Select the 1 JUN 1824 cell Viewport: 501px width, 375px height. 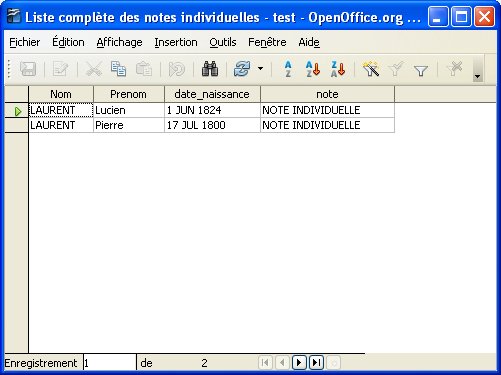click(x=212, y=110)
